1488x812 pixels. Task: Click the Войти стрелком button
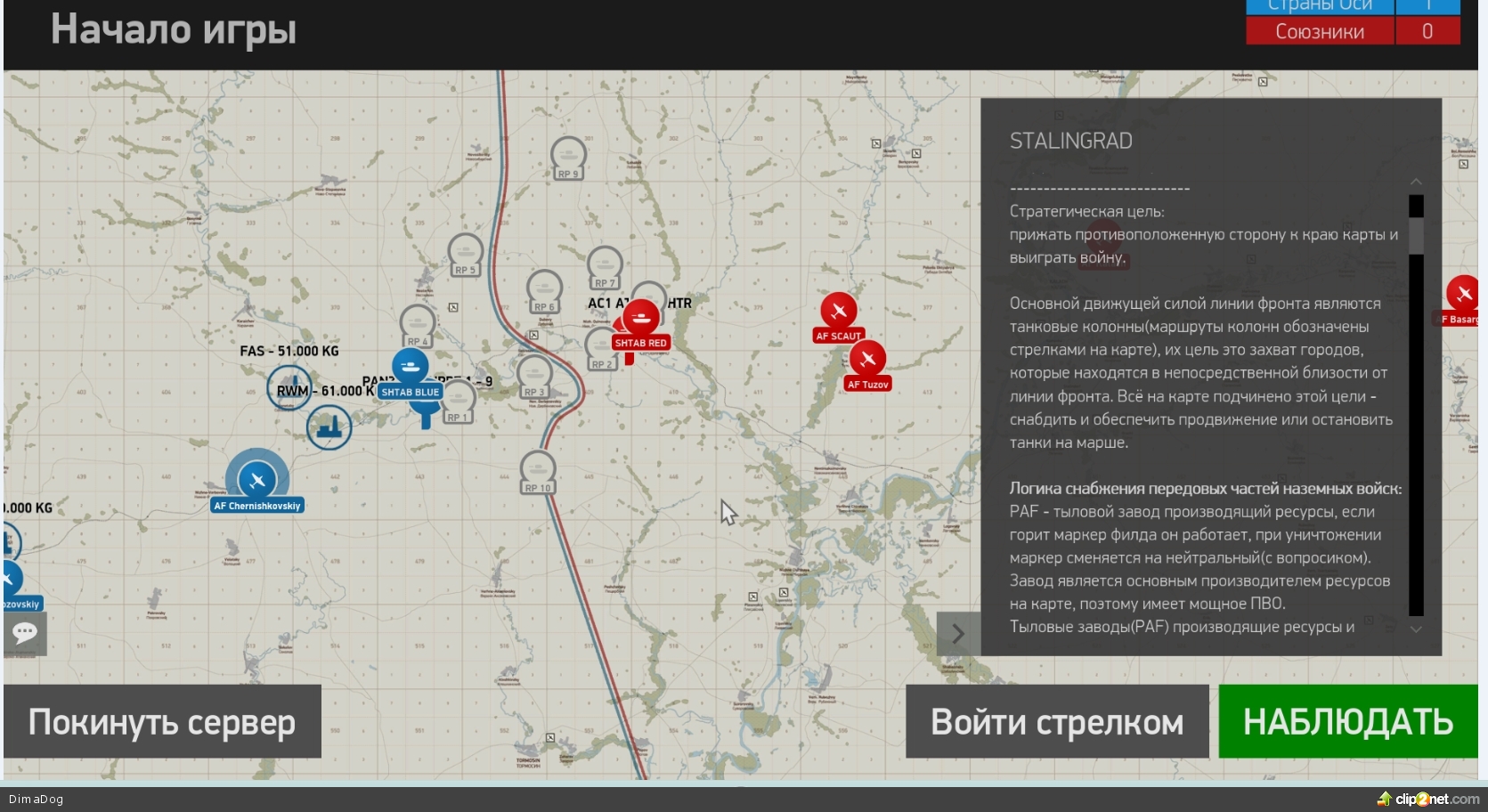[1057, 722]
